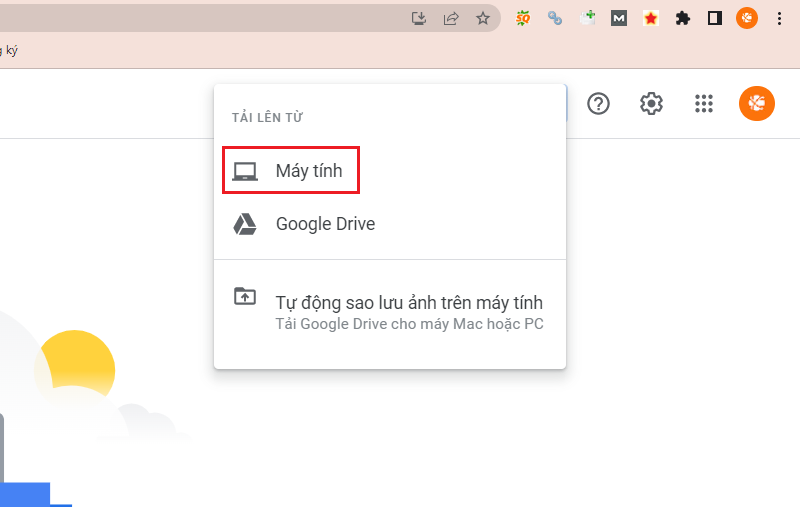Open the red star extension icon
This screenshot has width=800, height=507.
point(651,19)
